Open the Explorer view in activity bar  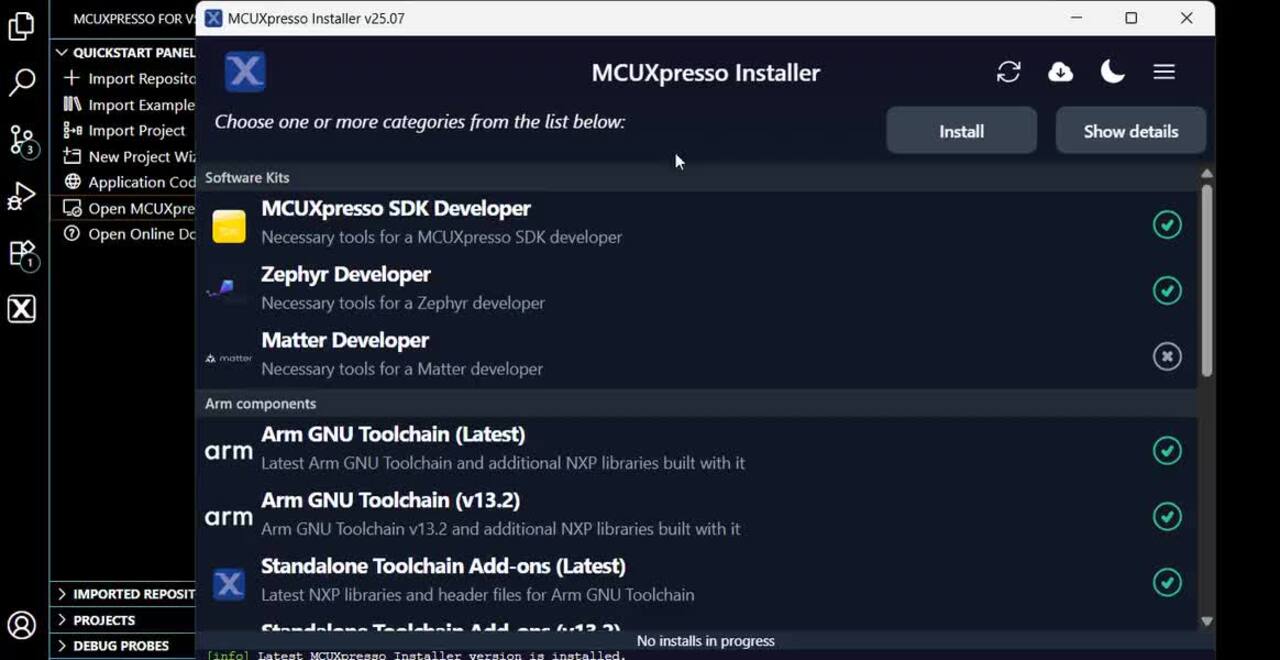click(22, 27)
